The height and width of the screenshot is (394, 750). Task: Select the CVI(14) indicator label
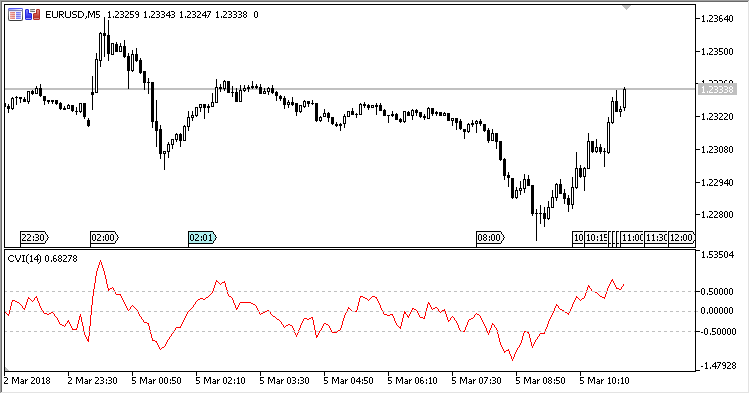[x=24, y=259]
